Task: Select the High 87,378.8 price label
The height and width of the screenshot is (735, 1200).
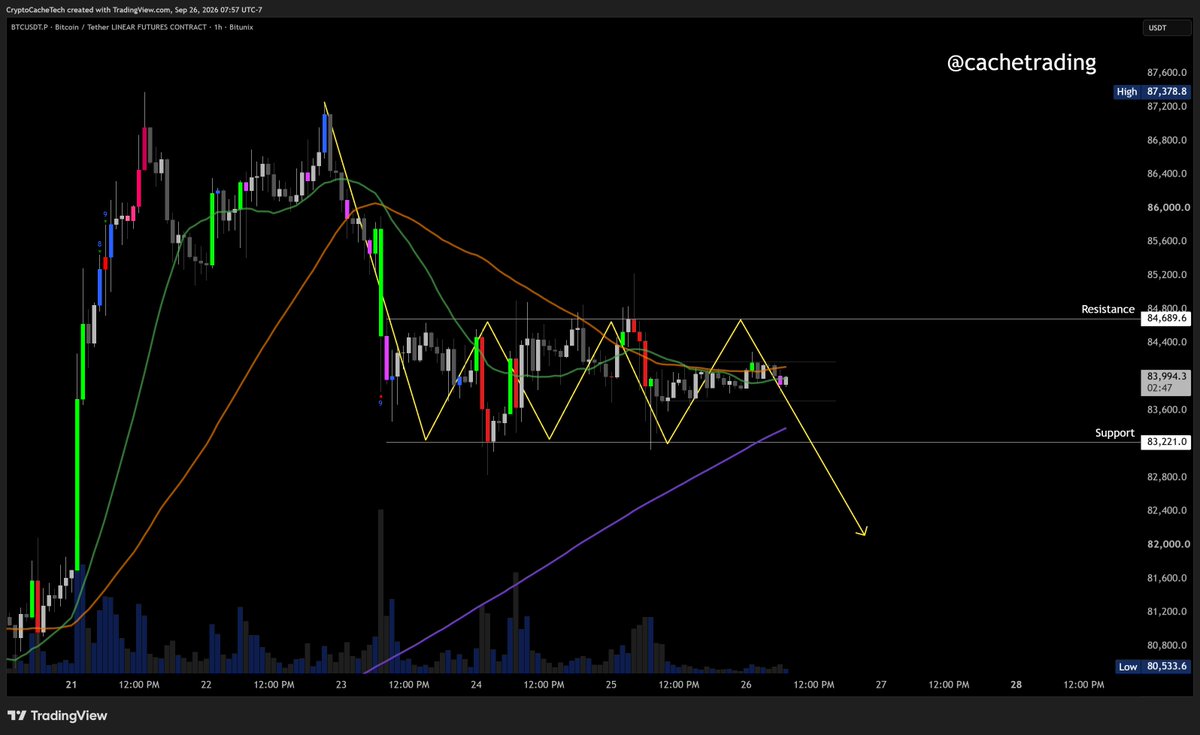Action: pos(1153,91)
